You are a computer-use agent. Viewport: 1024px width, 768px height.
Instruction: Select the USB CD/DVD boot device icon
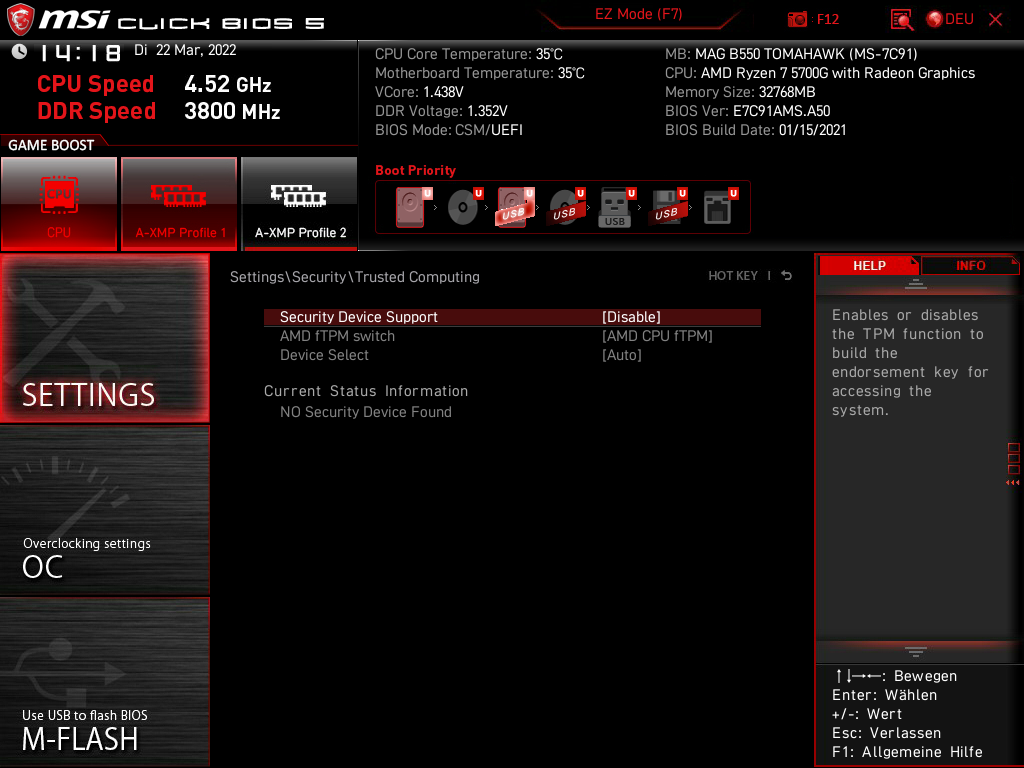[566, 207]
